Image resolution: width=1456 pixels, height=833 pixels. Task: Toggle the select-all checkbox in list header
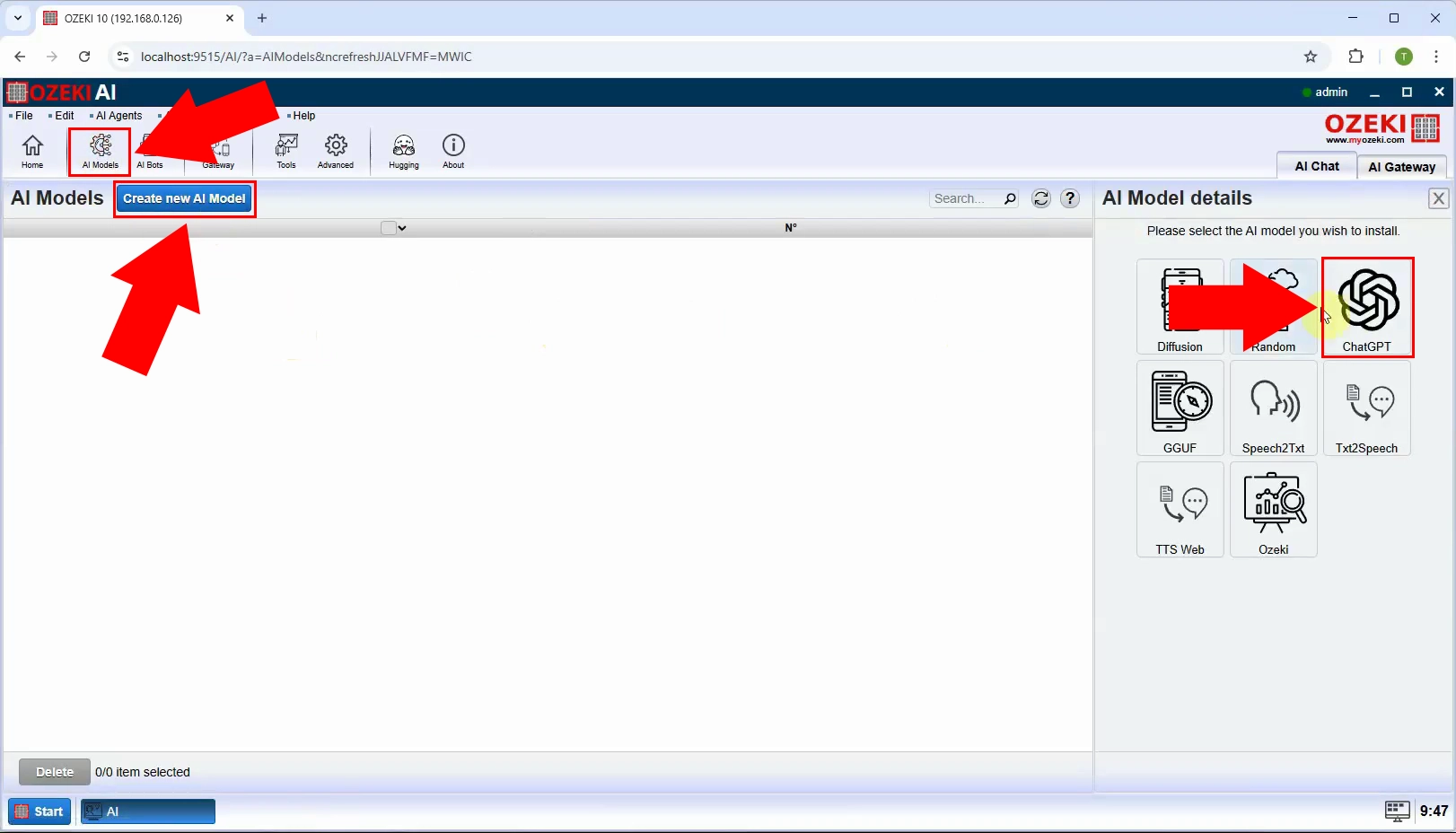pos(388,228)
